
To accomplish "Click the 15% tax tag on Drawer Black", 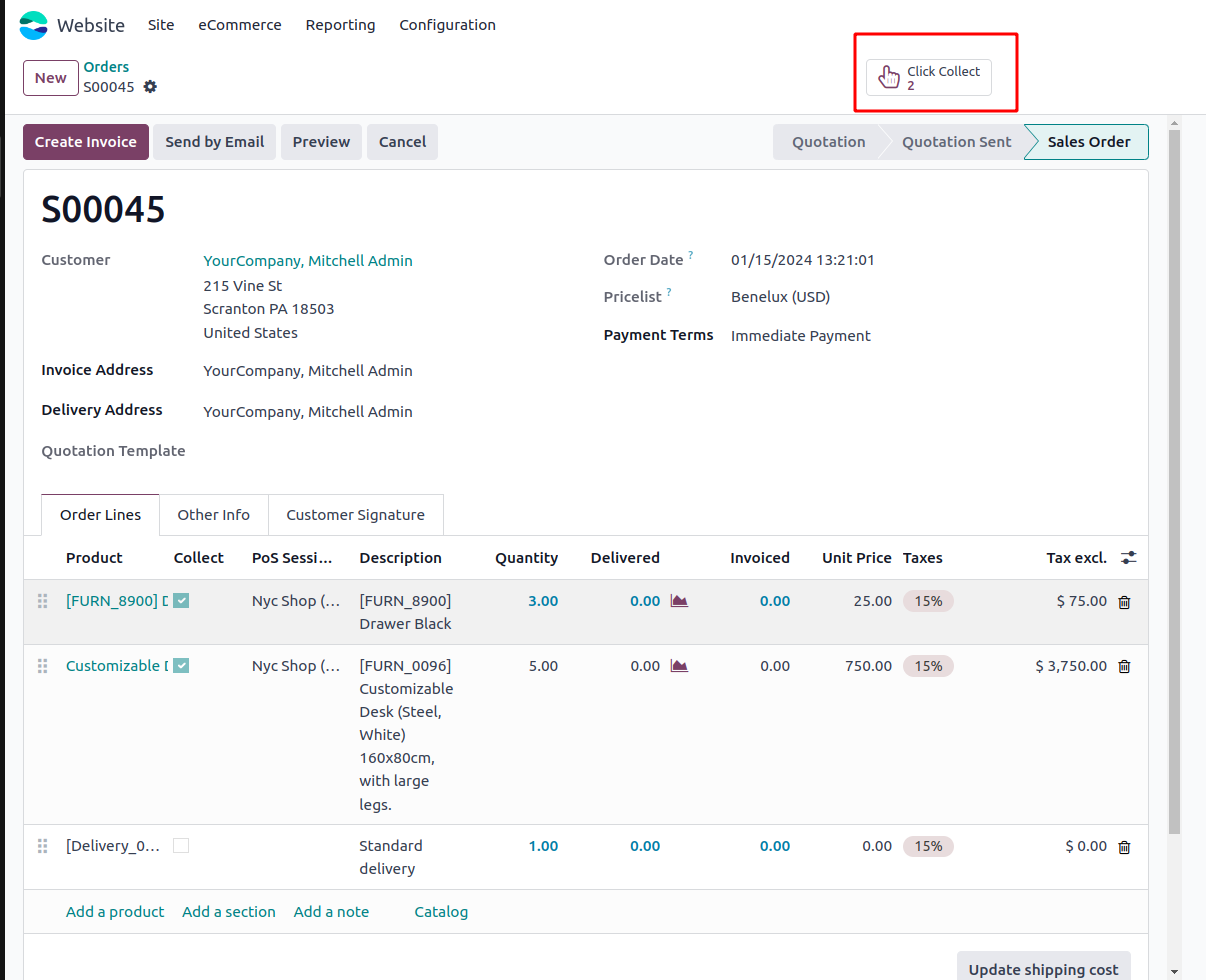I will tap(927, 601).
